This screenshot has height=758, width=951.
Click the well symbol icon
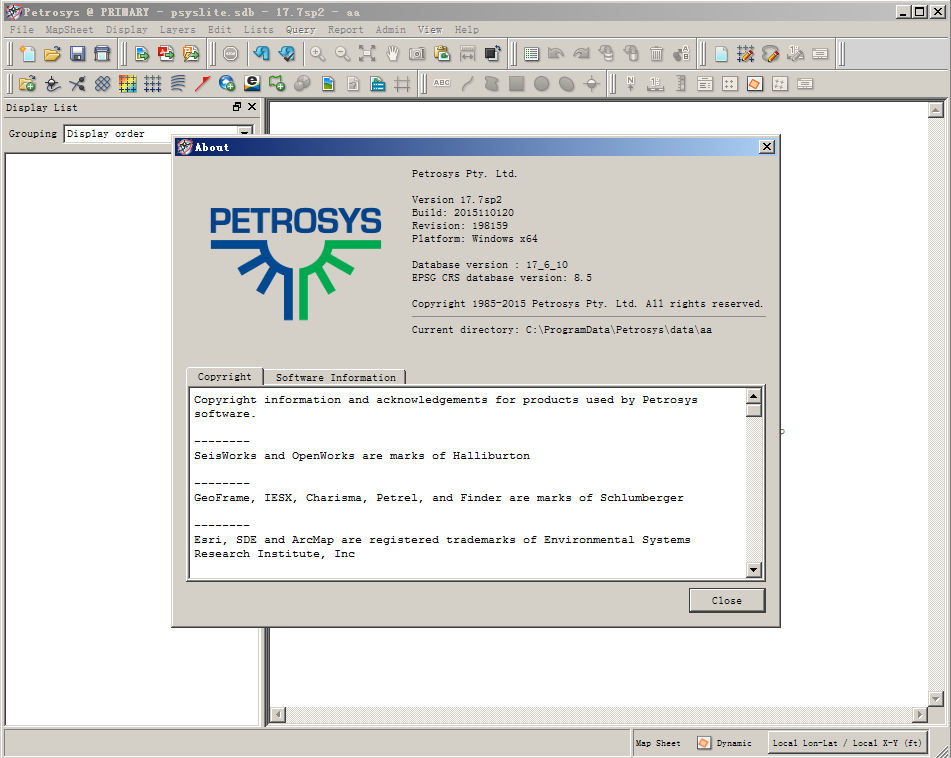(x=52, y=84)
